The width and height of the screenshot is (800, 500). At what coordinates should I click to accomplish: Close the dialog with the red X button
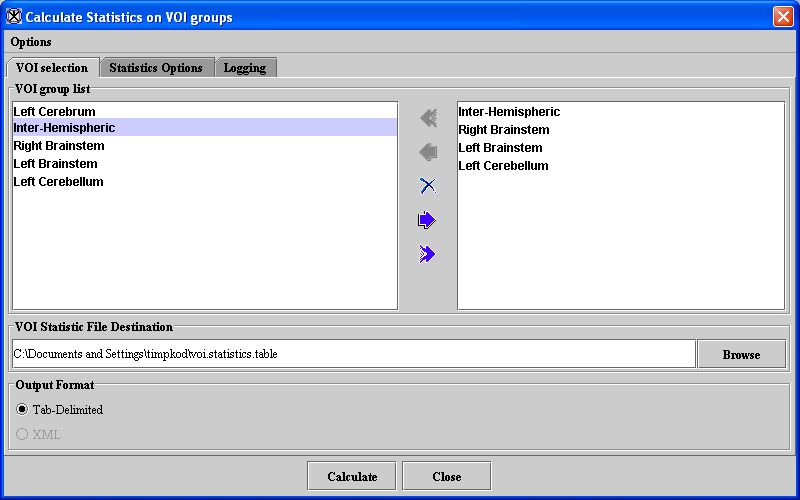[782, 17]
